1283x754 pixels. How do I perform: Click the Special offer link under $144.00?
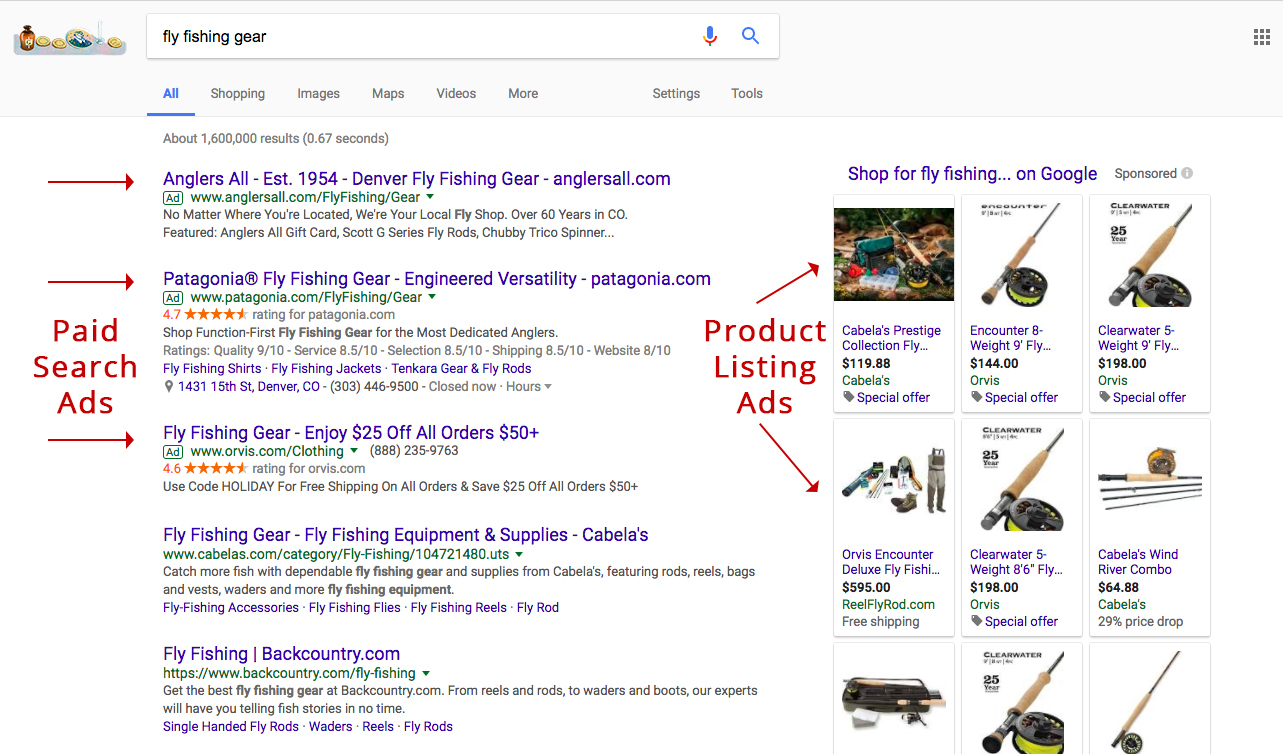[1021, 397]
